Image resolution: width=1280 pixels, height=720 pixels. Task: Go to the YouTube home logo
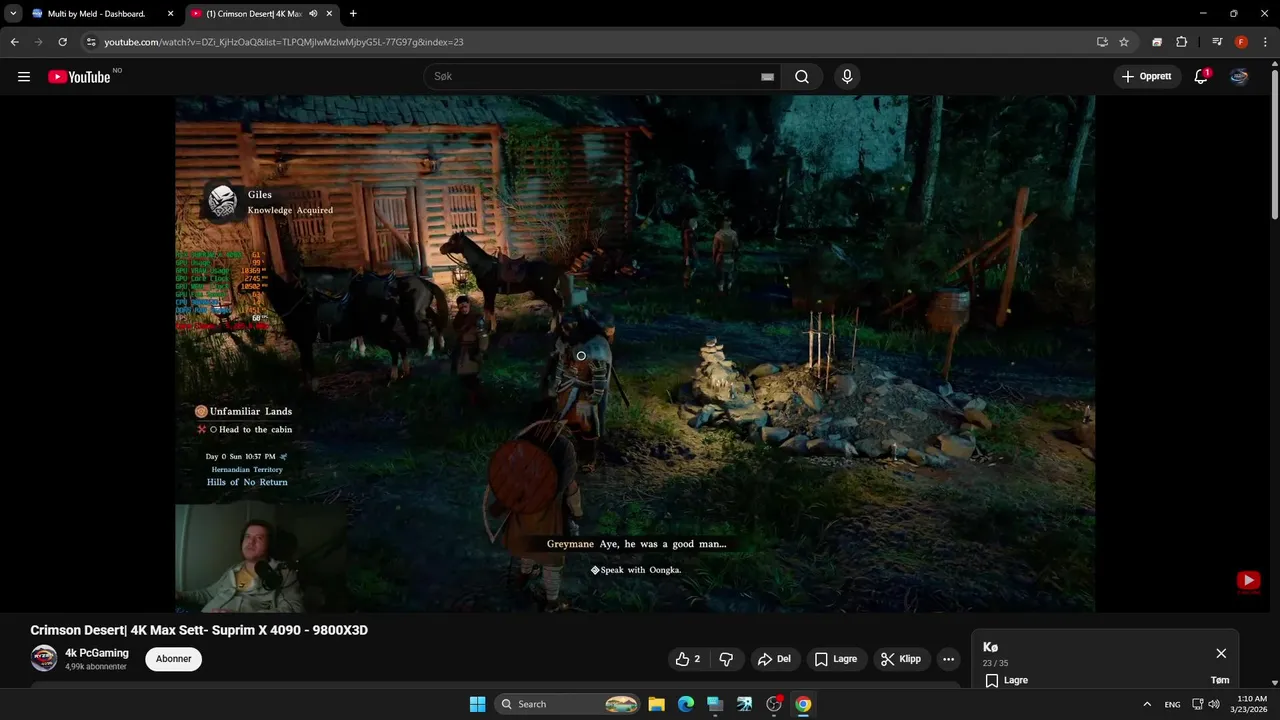point(79,77)
